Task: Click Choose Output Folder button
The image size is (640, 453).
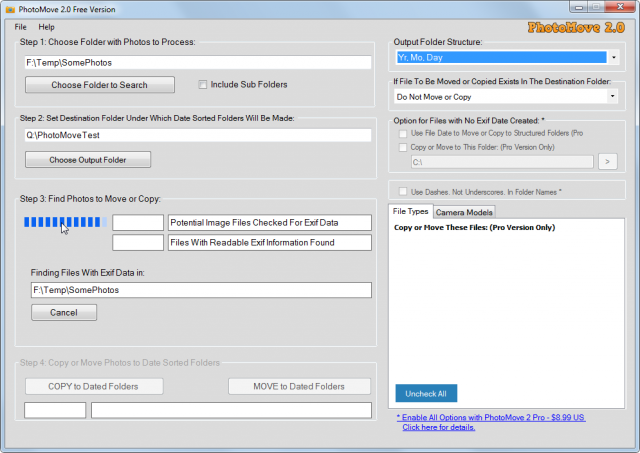Action: point(88,160)
